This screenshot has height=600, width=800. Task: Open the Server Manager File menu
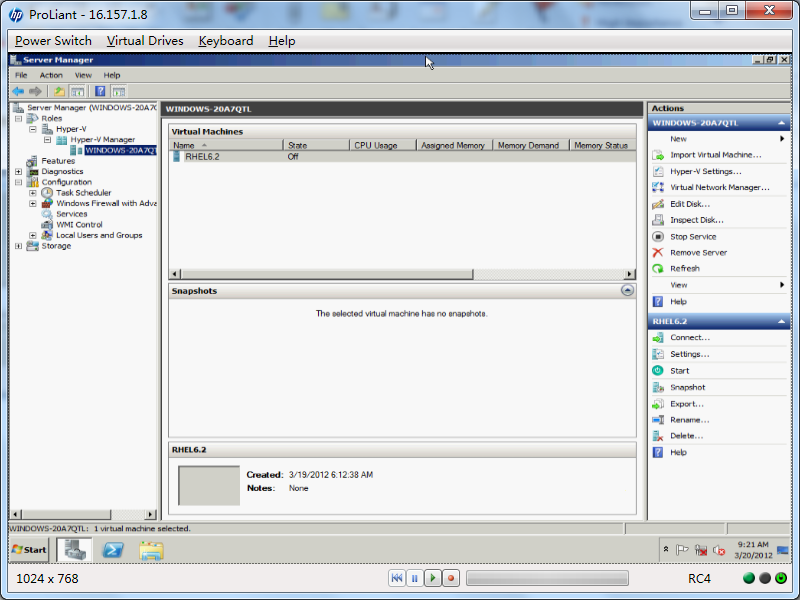pyautogui.click(x=21, y=75)
